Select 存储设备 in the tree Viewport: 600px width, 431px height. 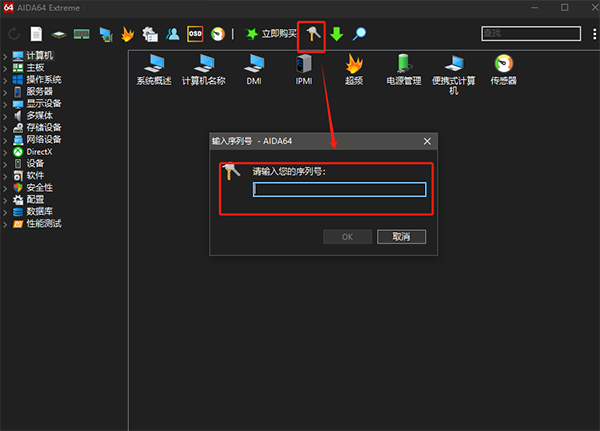point(44,127)
